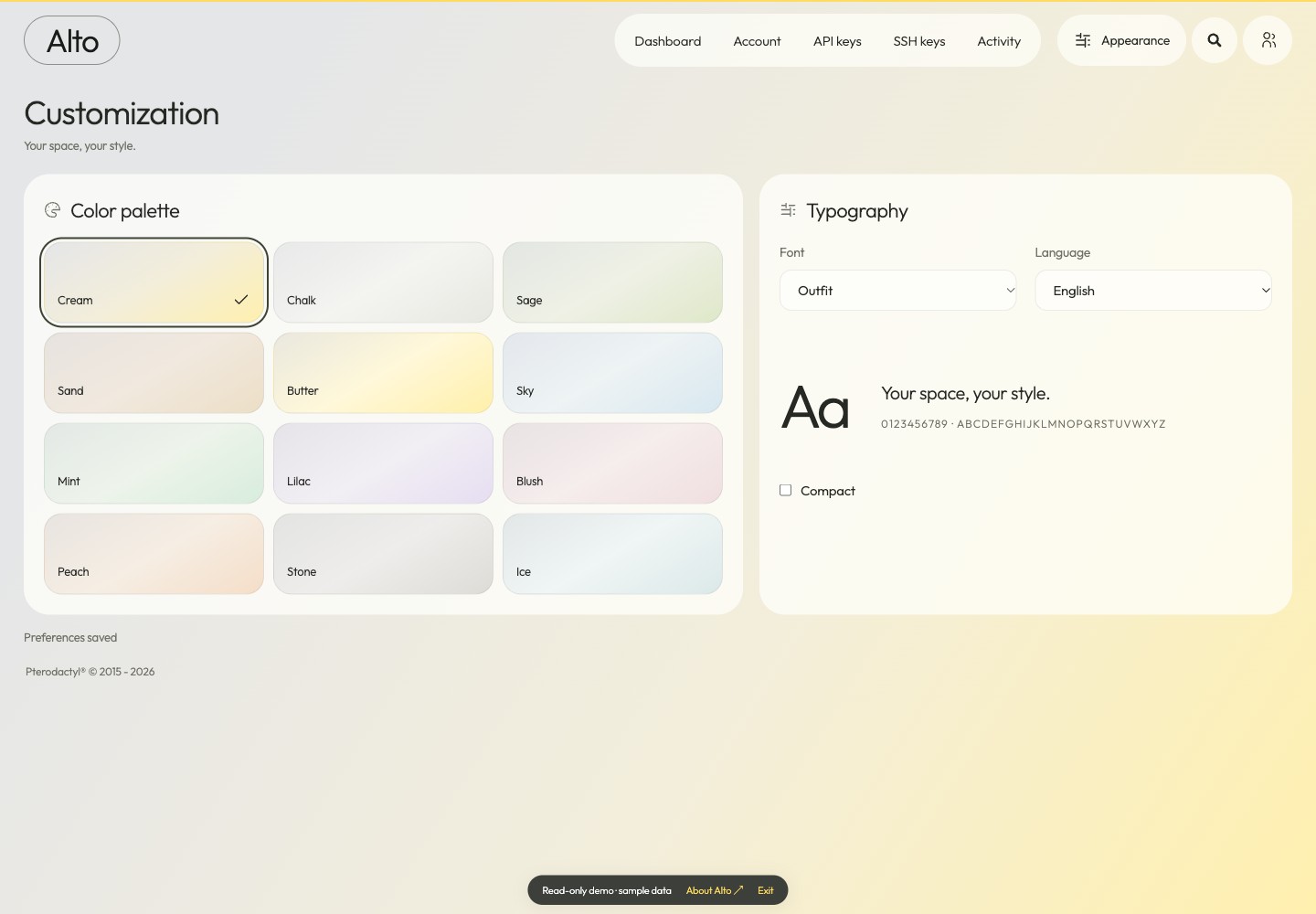Open the Language dropdown showing English
1316x914 pixels.
(1153, 291)
